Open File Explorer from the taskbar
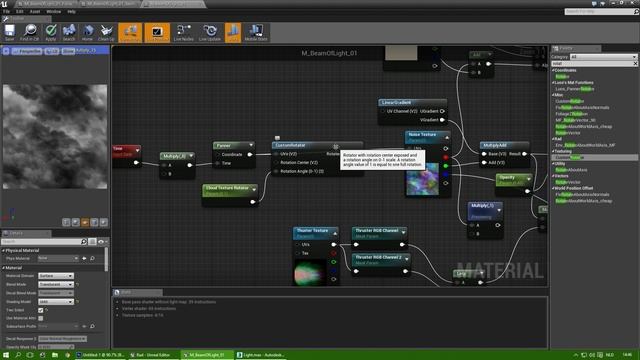Image resolution: width=640 pixels, height=360 pixels. tap(55, 355)
